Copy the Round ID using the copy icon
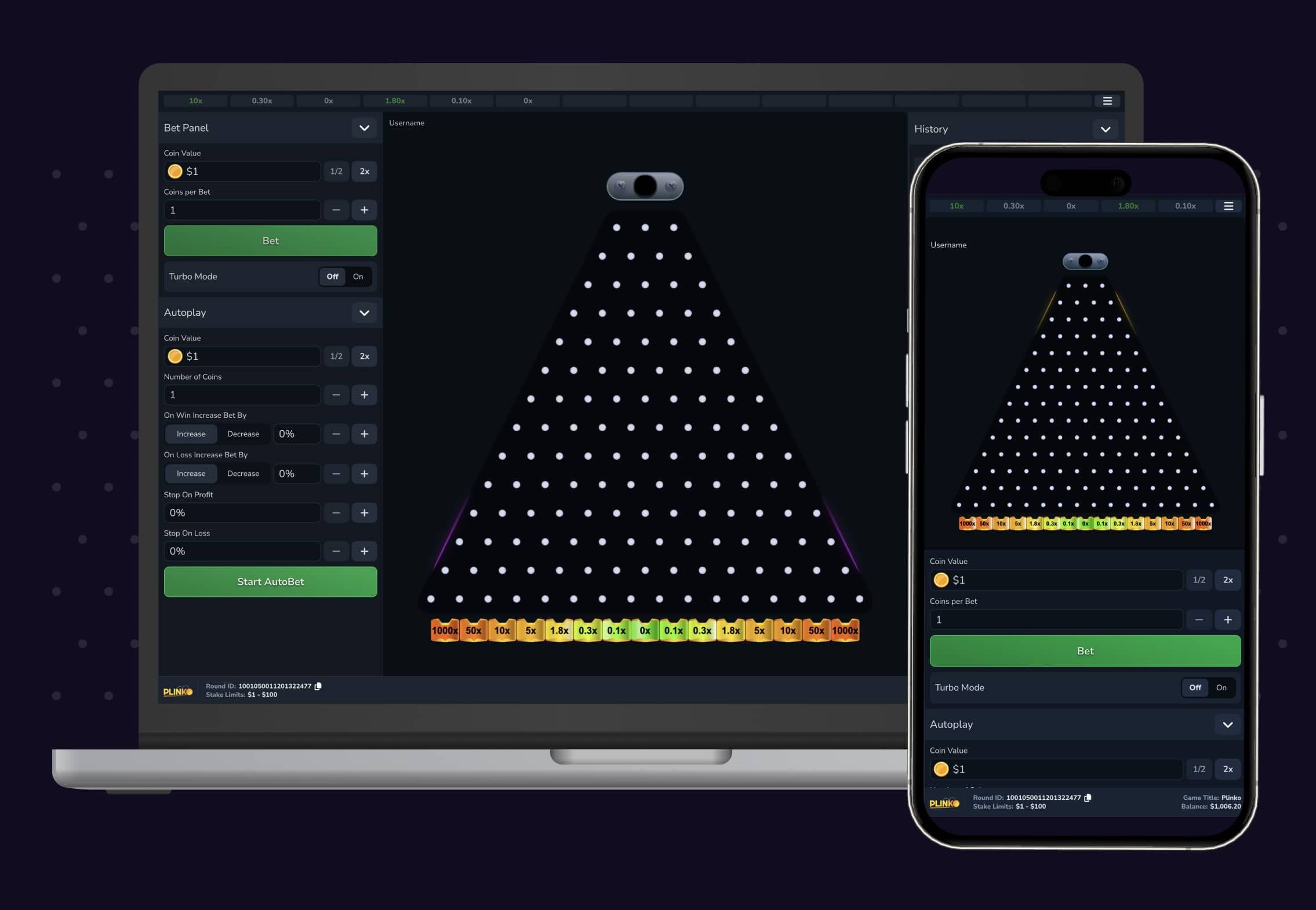Image resolution: width=1316 pixels, height=910 pixels. [318, 686]
